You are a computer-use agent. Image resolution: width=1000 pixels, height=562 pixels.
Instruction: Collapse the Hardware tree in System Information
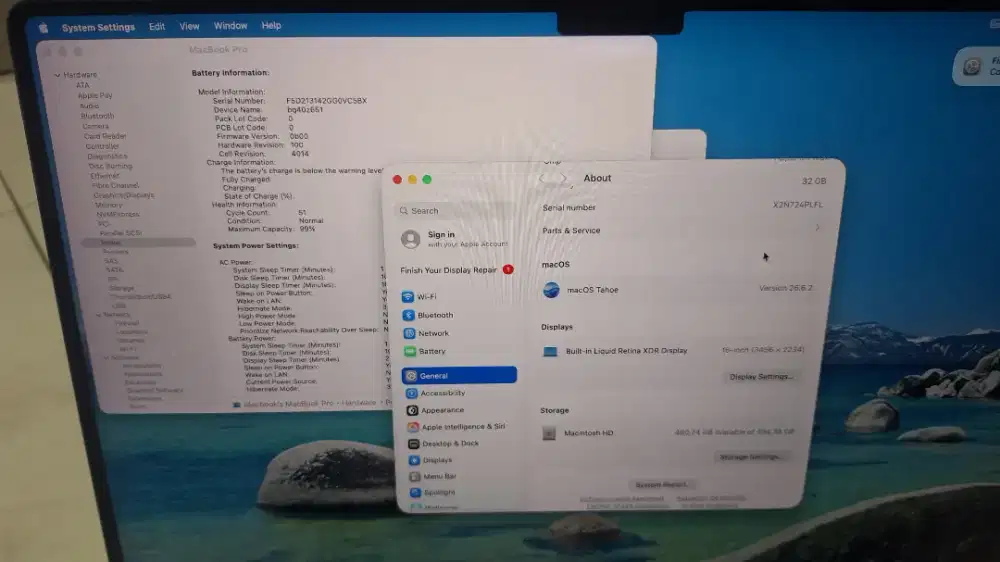click(x=57, y=75)
